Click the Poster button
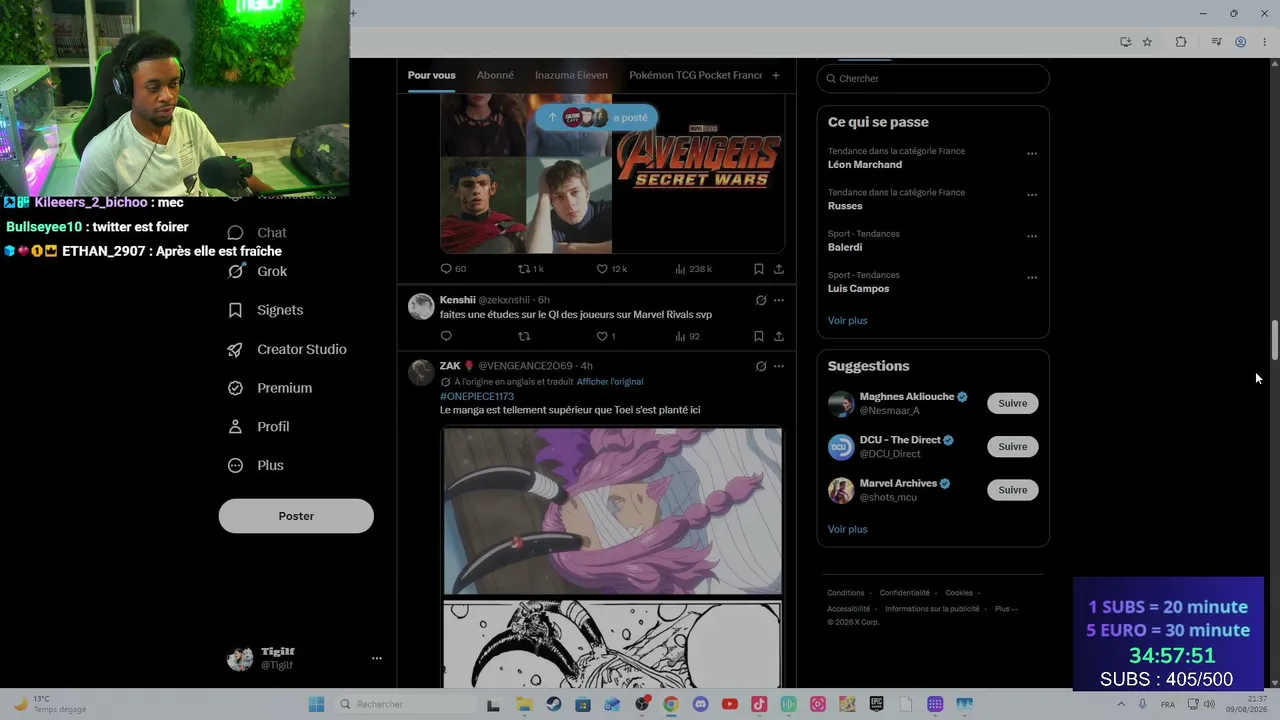The image size is (1280, 720). 296,516
